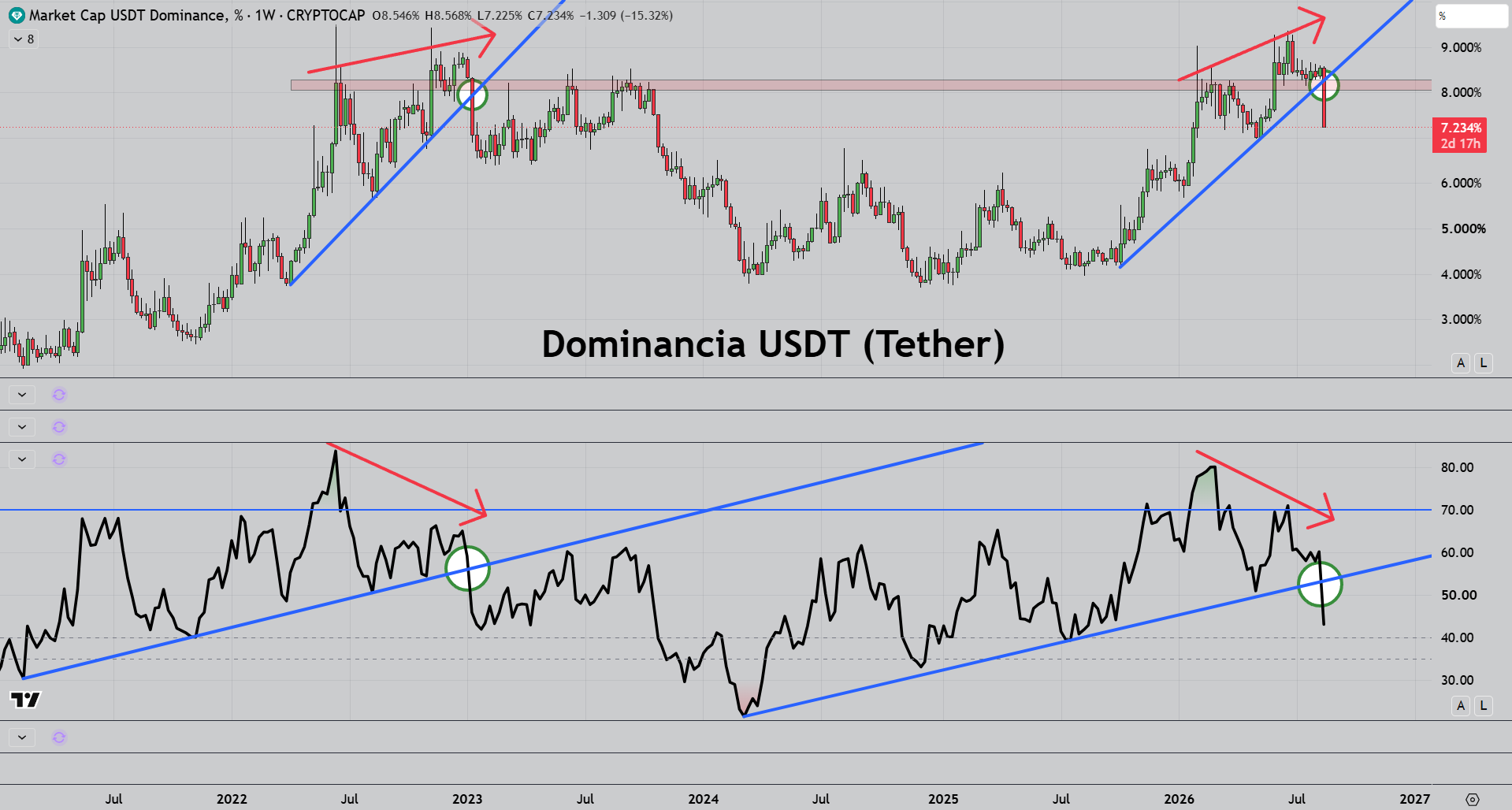Toggle log scale (L) on the price chart
This screenshot has width=1512, height=810.
[1484, 362]
